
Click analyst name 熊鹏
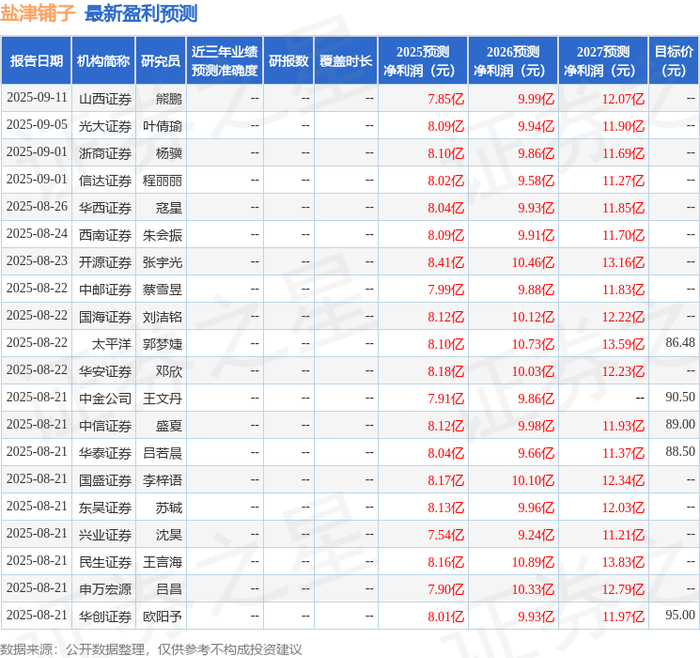tap(169, 99)
